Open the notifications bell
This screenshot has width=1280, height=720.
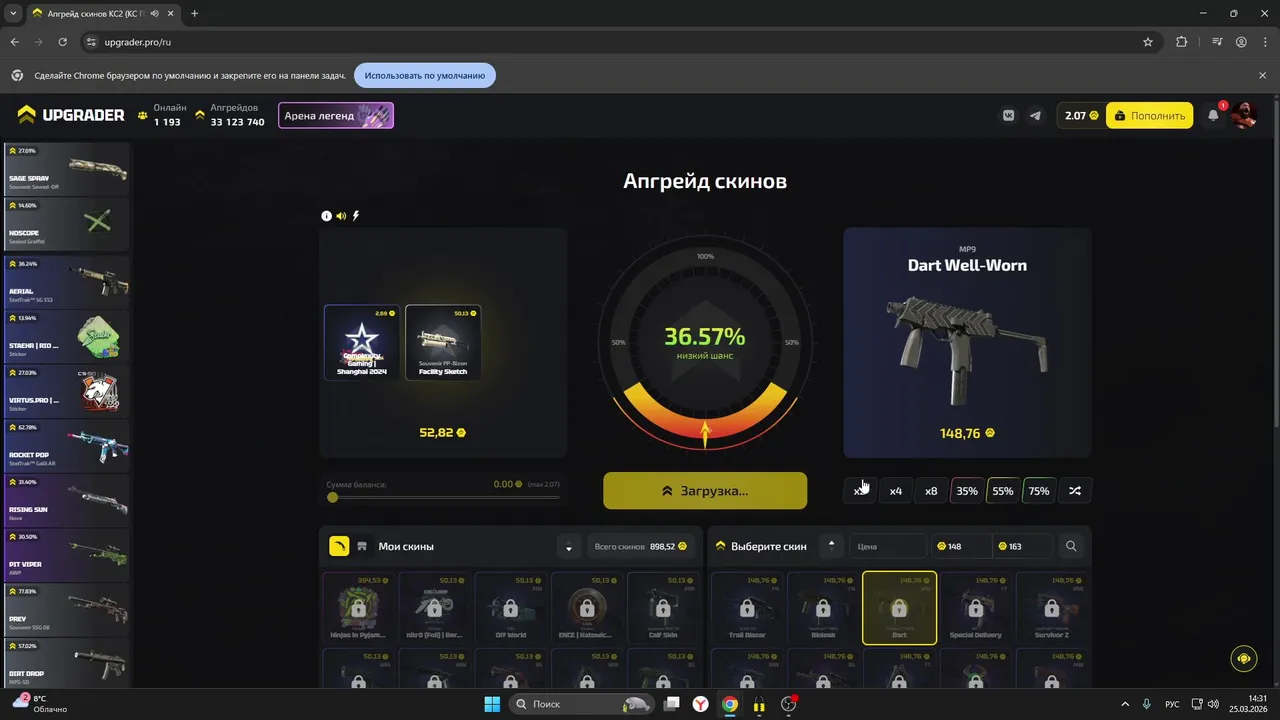(1213, 115)
